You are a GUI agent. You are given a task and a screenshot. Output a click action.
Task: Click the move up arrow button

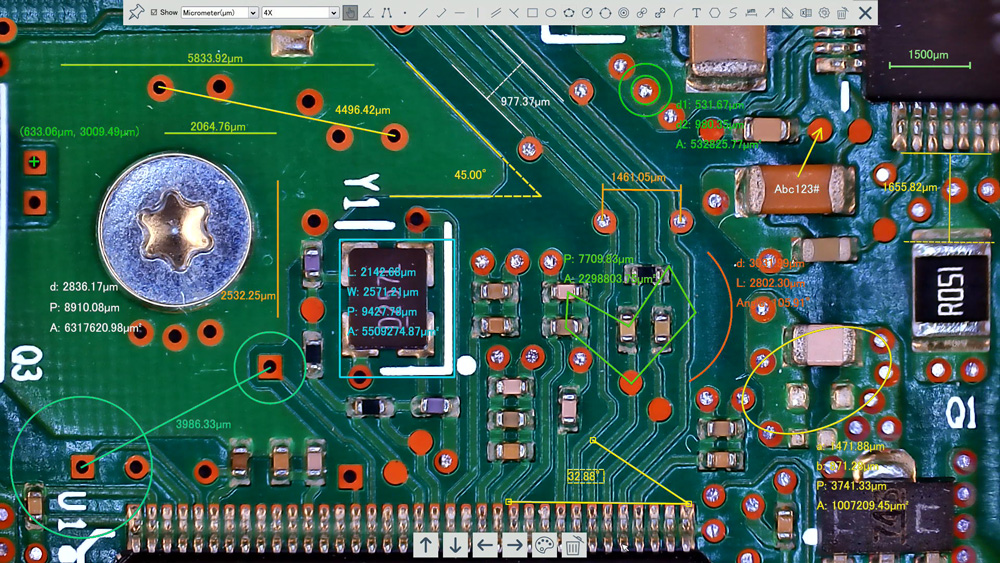coord(427,545)
